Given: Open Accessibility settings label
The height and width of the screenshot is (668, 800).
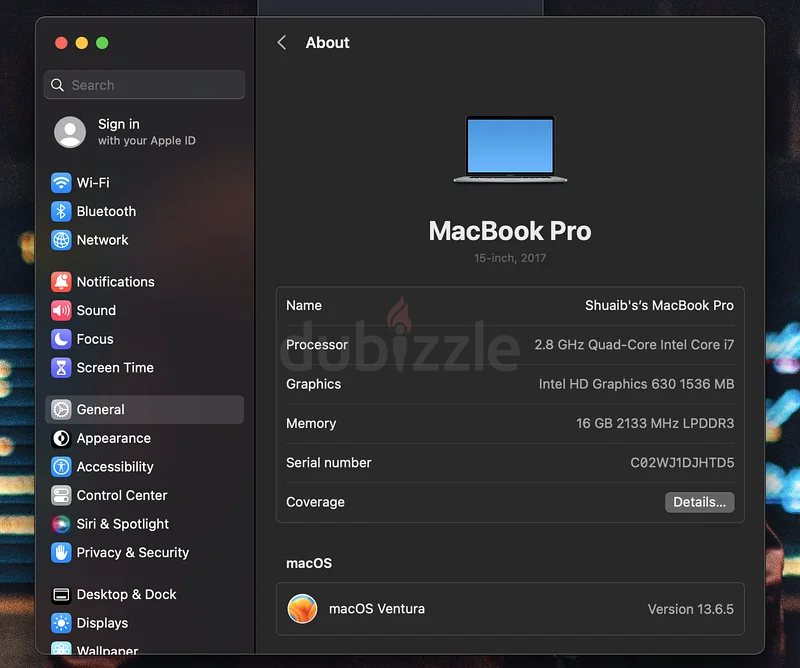Looking at the screenshot, I should pyautogui.click(x=115, y=466).
